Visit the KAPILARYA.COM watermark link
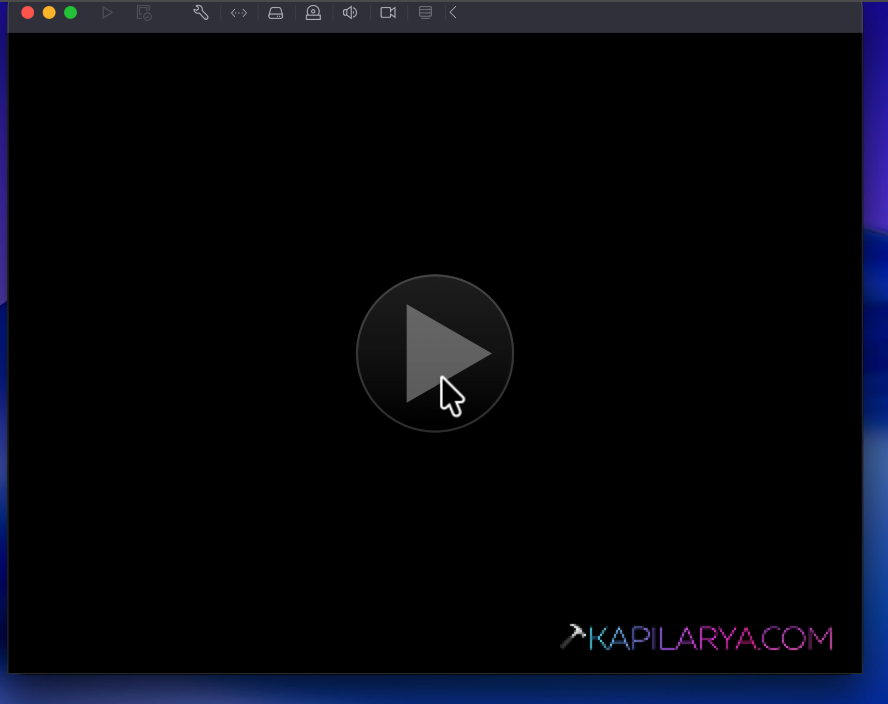Viewport: 888px width, 704px height. coord(712,637)
